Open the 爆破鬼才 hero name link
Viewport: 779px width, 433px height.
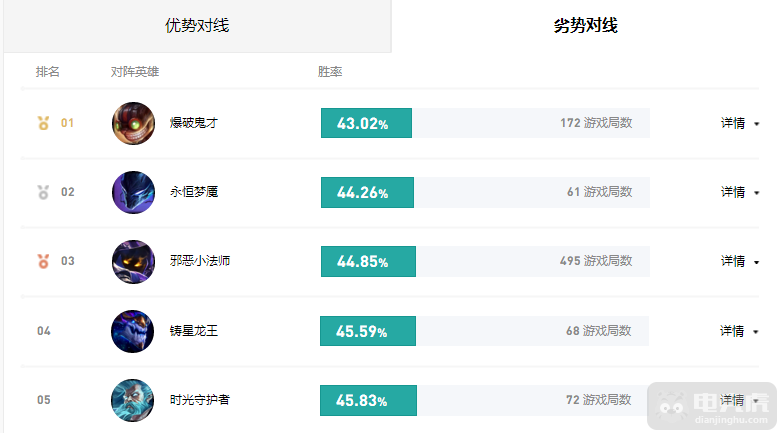[x=194, y=123]
